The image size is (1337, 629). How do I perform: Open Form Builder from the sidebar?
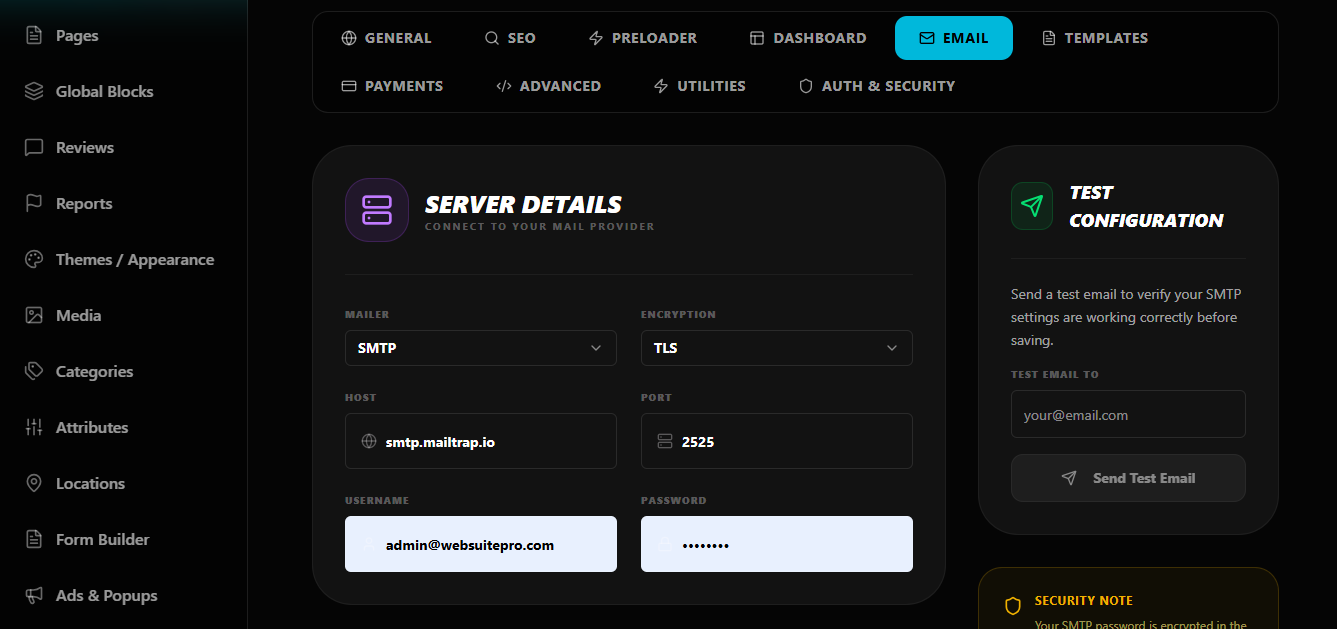[102, 540]
